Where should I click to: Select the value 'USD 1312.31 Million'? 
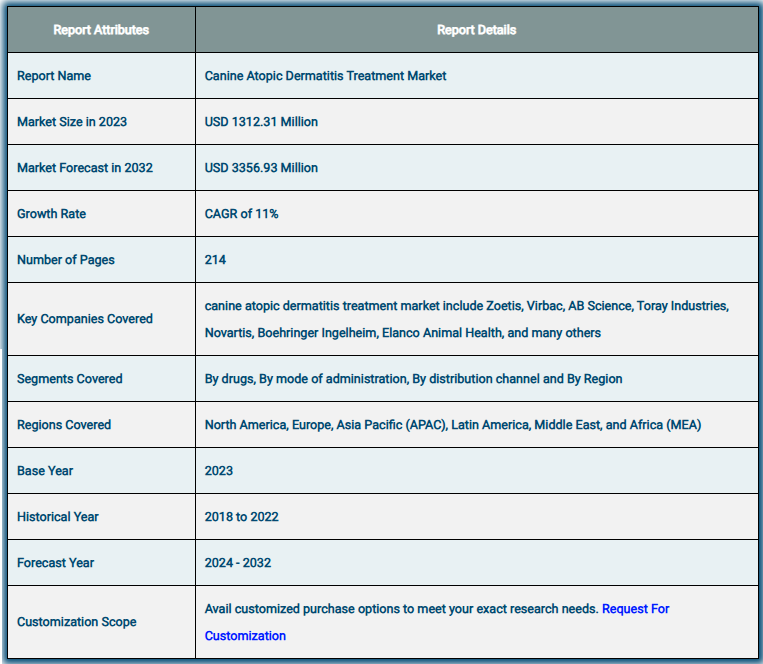[x=261, y=122]
